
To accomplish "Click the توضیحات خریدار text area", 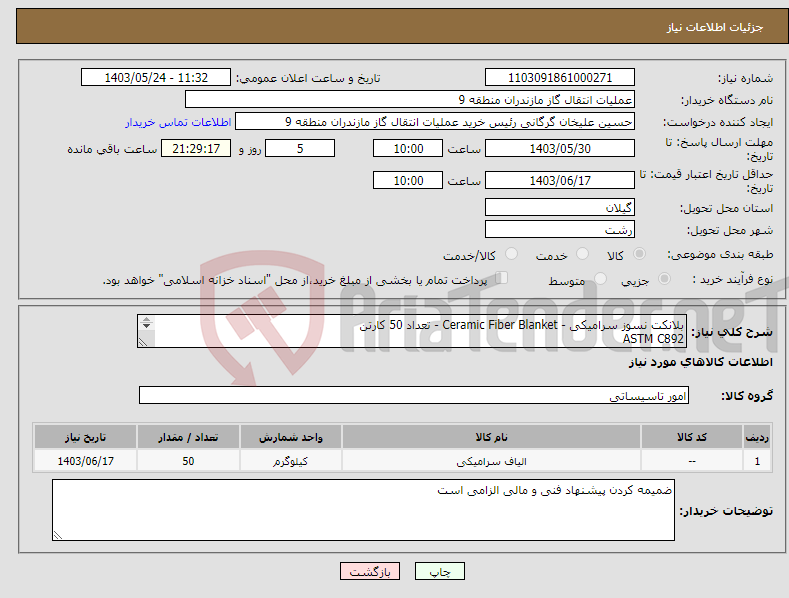I will 363,510.
